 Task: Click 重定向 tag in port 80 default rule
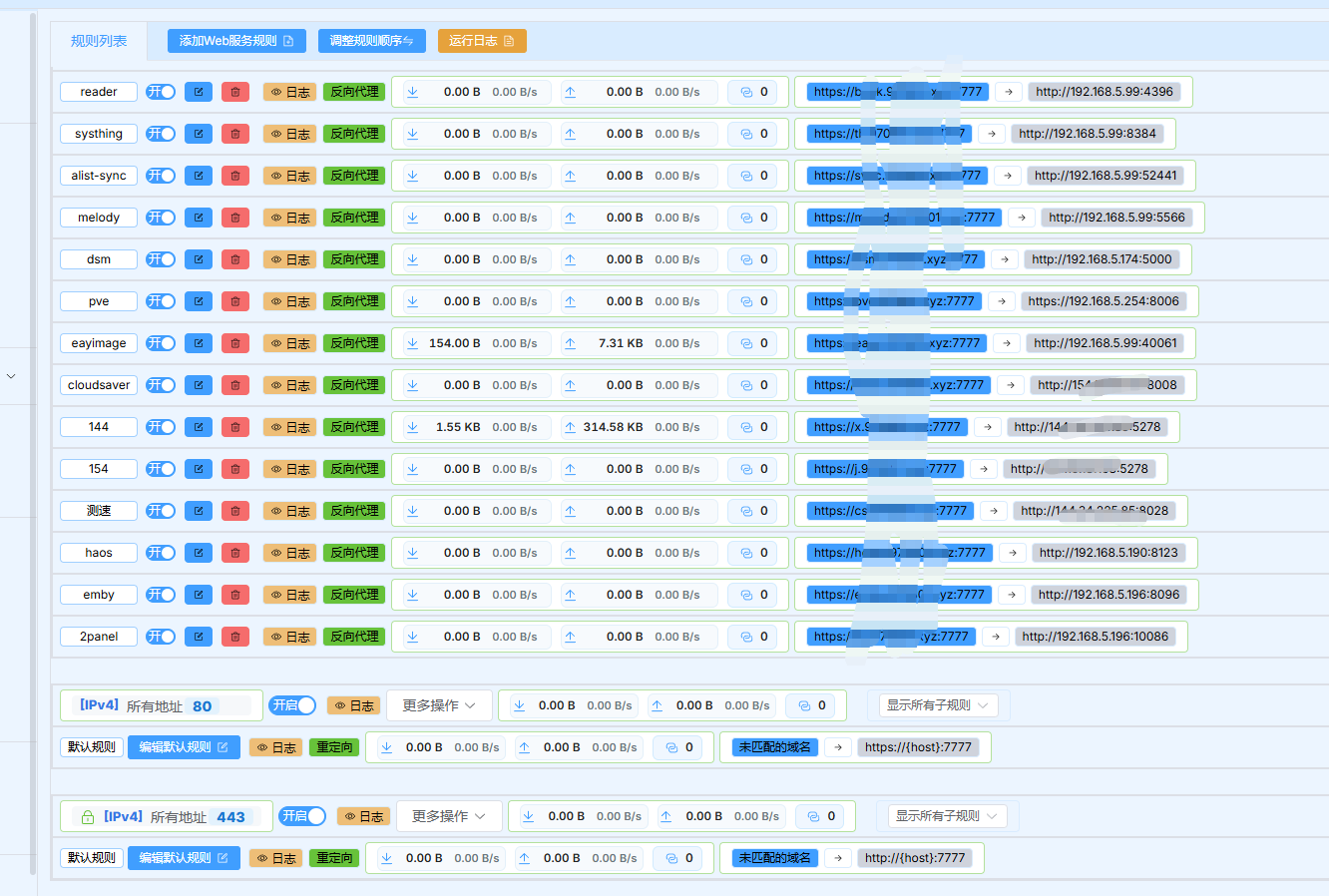coord(334,747)
